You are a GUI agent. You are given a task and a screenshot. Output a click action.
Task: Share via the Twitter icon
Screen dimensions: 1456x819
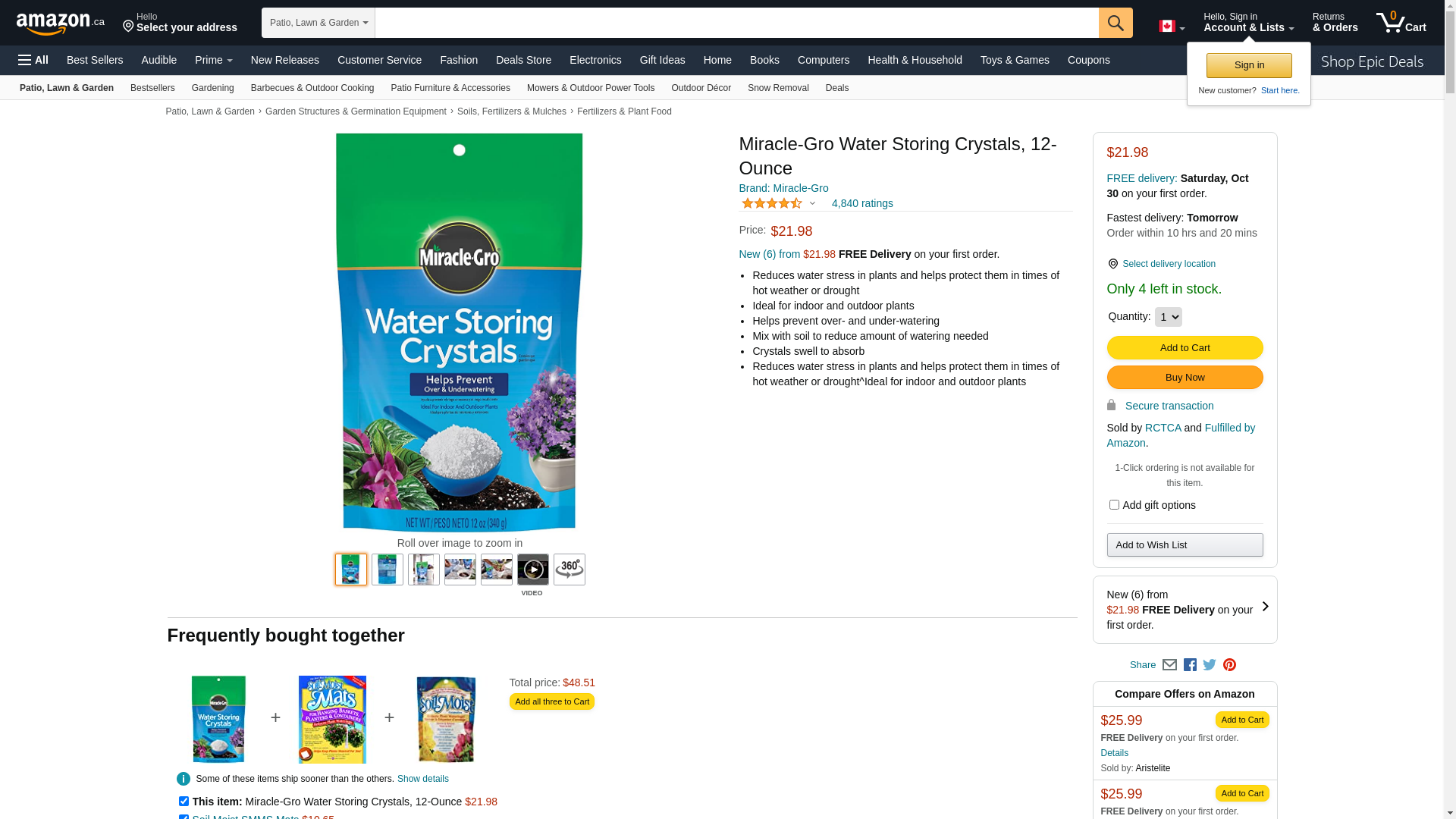pos(1210,665)
